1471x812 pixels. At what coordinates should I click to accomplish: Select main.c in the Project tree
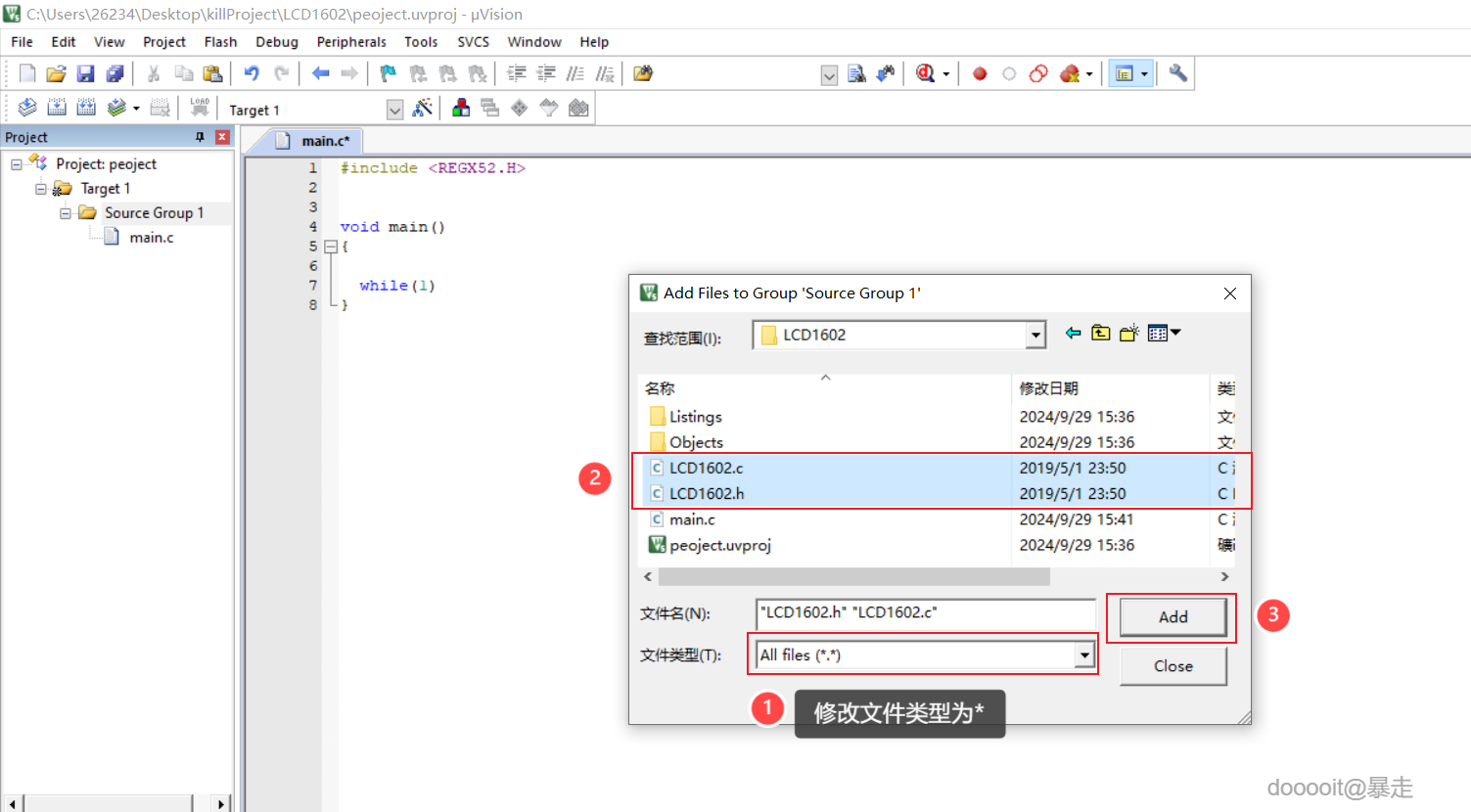pyautogui.click(x=151, y=238)
